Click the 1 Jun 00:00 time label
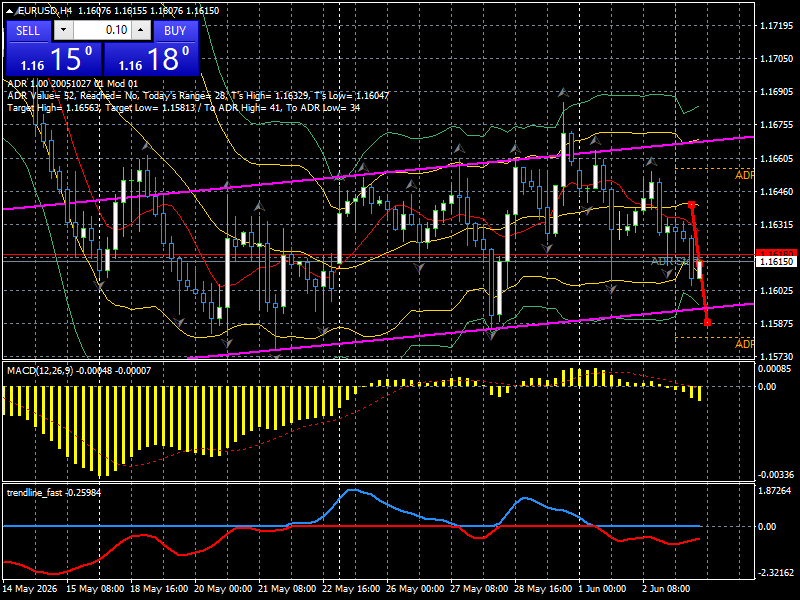This screenshot has height=600, width=800. point(602,589)
